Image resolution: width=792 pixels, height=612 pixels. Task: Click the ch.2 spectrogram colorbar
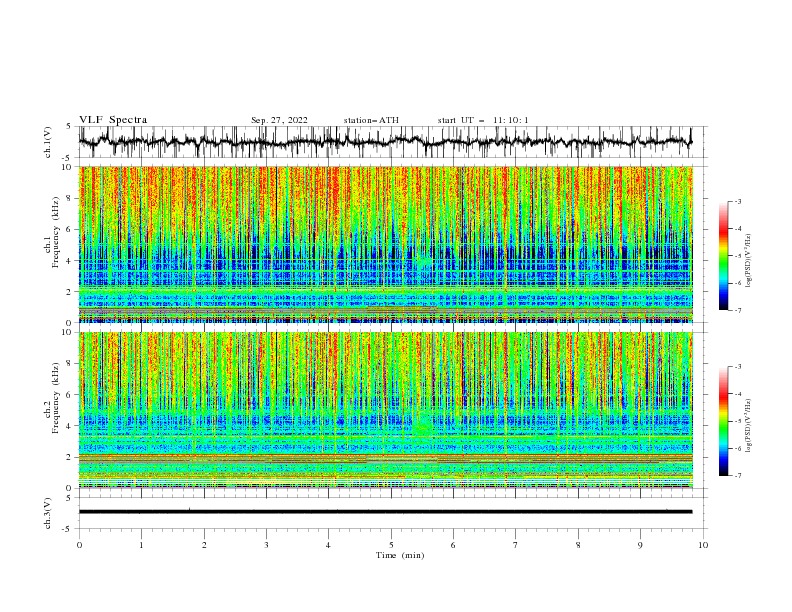723,421
